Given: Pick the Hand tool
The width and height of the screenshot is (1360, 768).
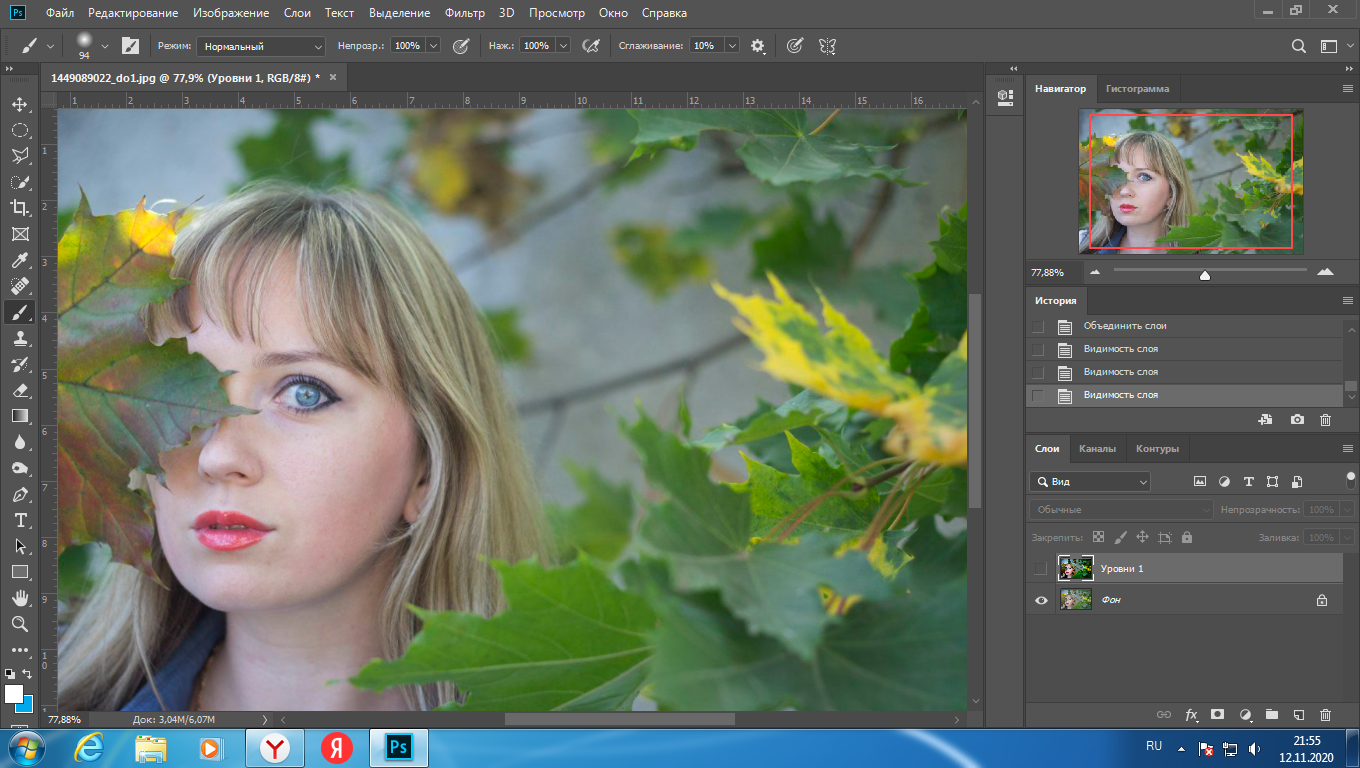Looking at the screenshot, I should [x=19, y=598].
